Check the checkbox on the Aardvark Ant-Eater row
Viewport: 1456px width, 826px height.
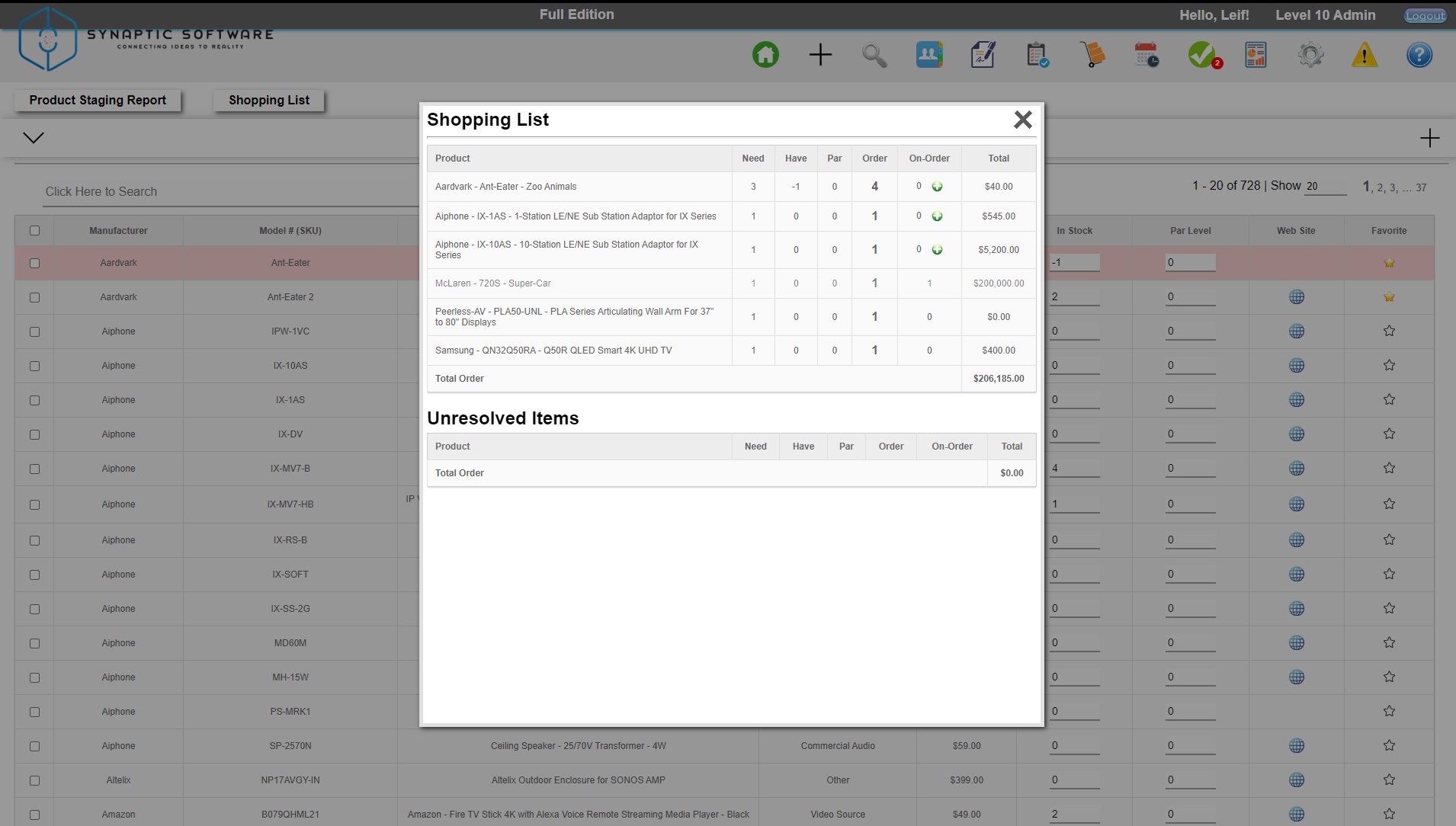[34, 263]
